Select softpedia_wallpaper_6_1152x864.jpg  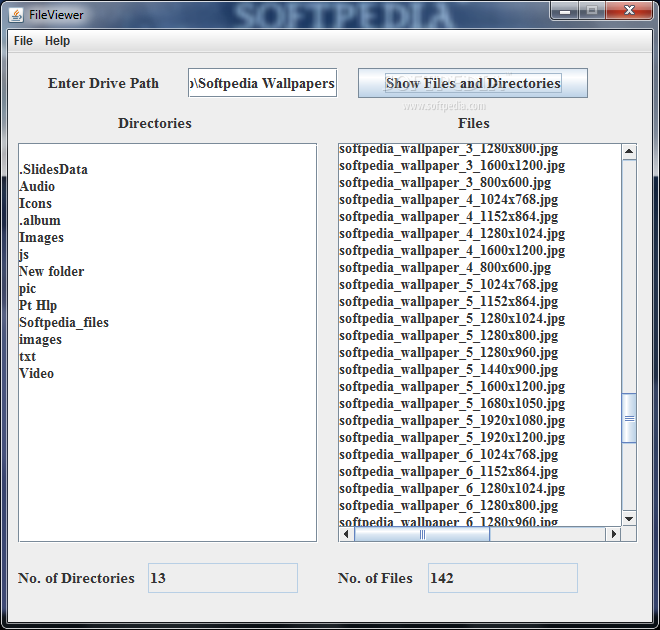point(449,471)
